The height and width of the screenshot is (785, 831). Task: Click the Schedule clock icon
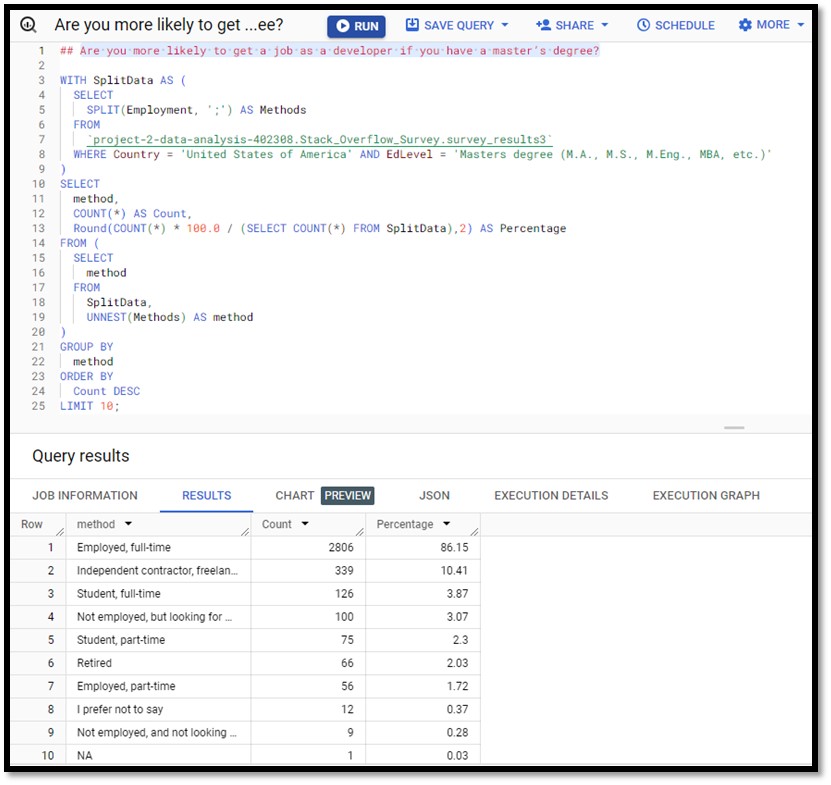[643, 25]
